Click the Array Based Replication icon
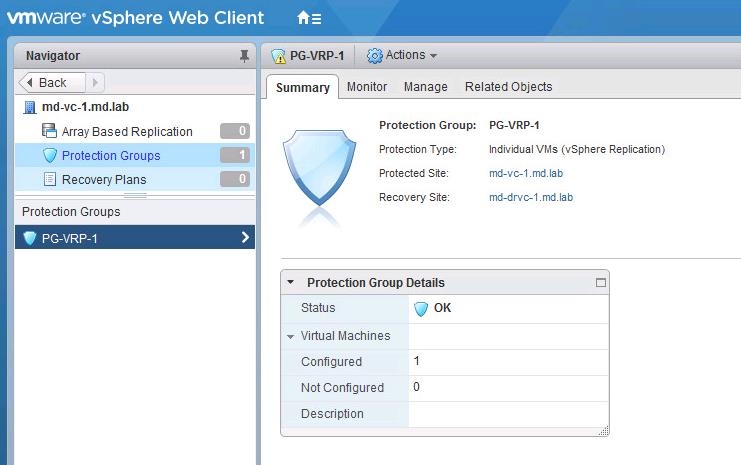The image size is (741, 465). pyautogui.click(x=49, y=130)
